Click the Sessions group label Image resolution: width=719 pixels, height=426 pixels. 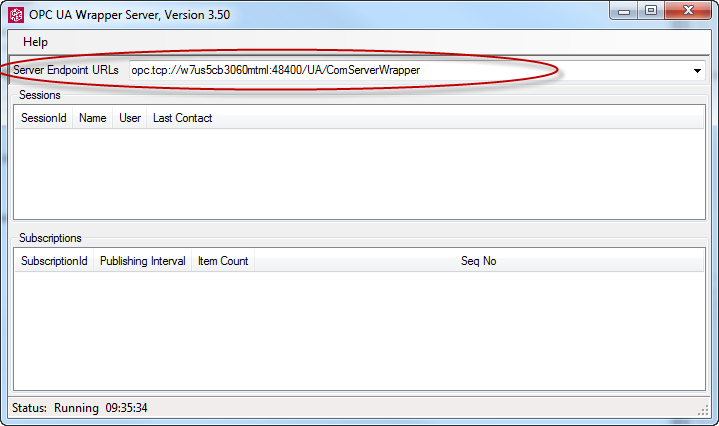[40, 95]
